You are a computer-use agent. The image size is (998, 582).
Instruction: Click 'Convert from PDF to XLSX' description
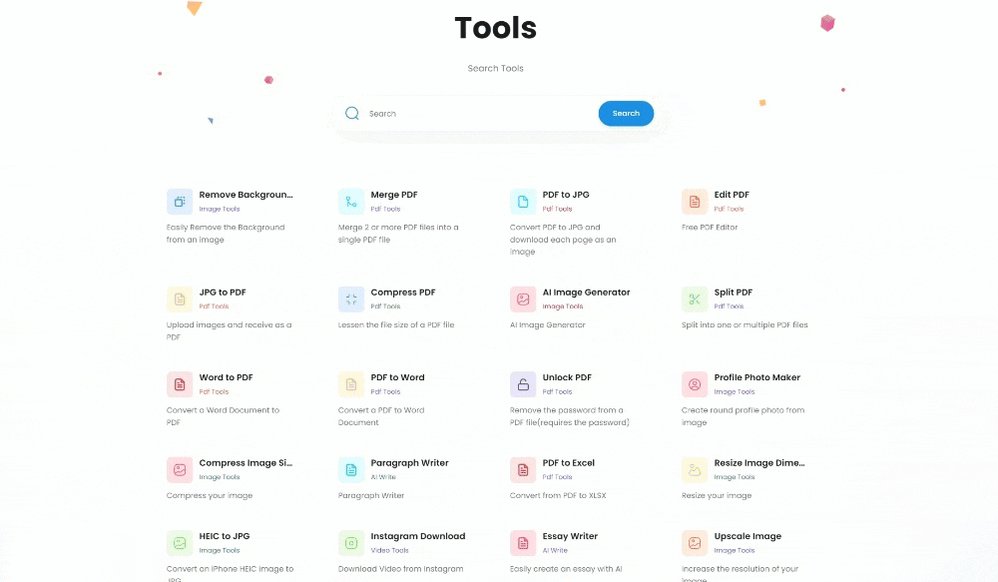[558, 495]
